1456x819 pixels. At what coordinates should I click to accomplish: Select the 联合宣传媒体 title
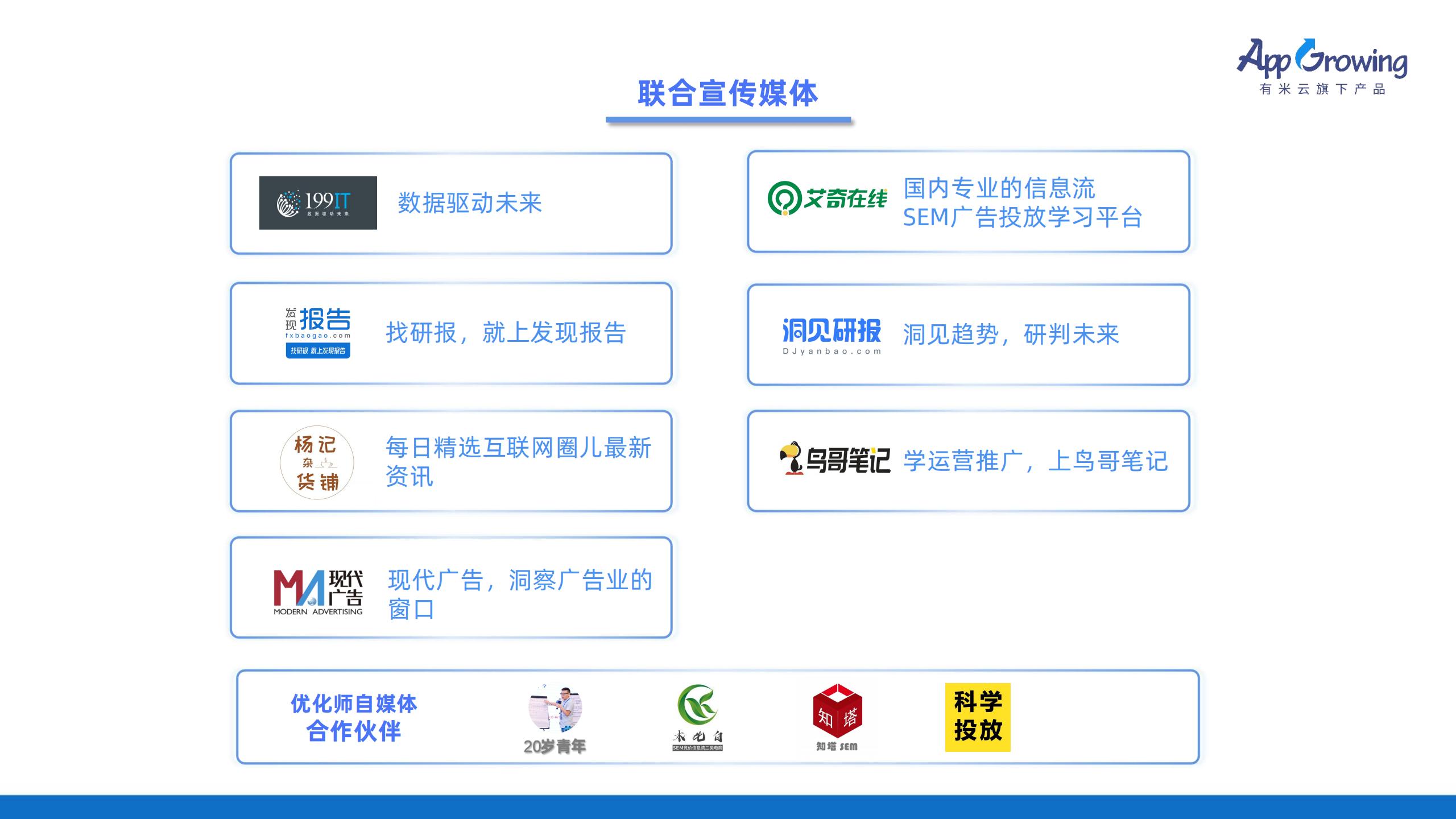[x=728, y=93]
